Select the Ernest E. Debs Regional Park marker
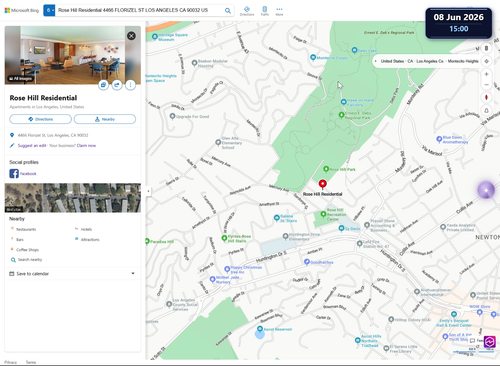Viewport: 500px width, 366px height. [341, 115]
